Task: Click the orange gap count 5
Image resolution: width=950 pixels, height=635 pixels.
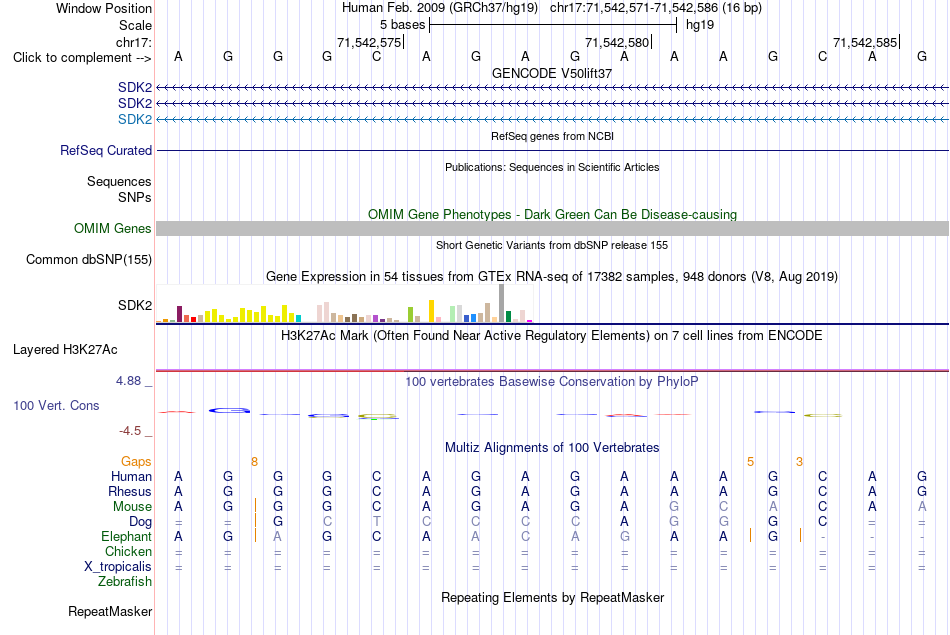Action: tap(750, 462)
